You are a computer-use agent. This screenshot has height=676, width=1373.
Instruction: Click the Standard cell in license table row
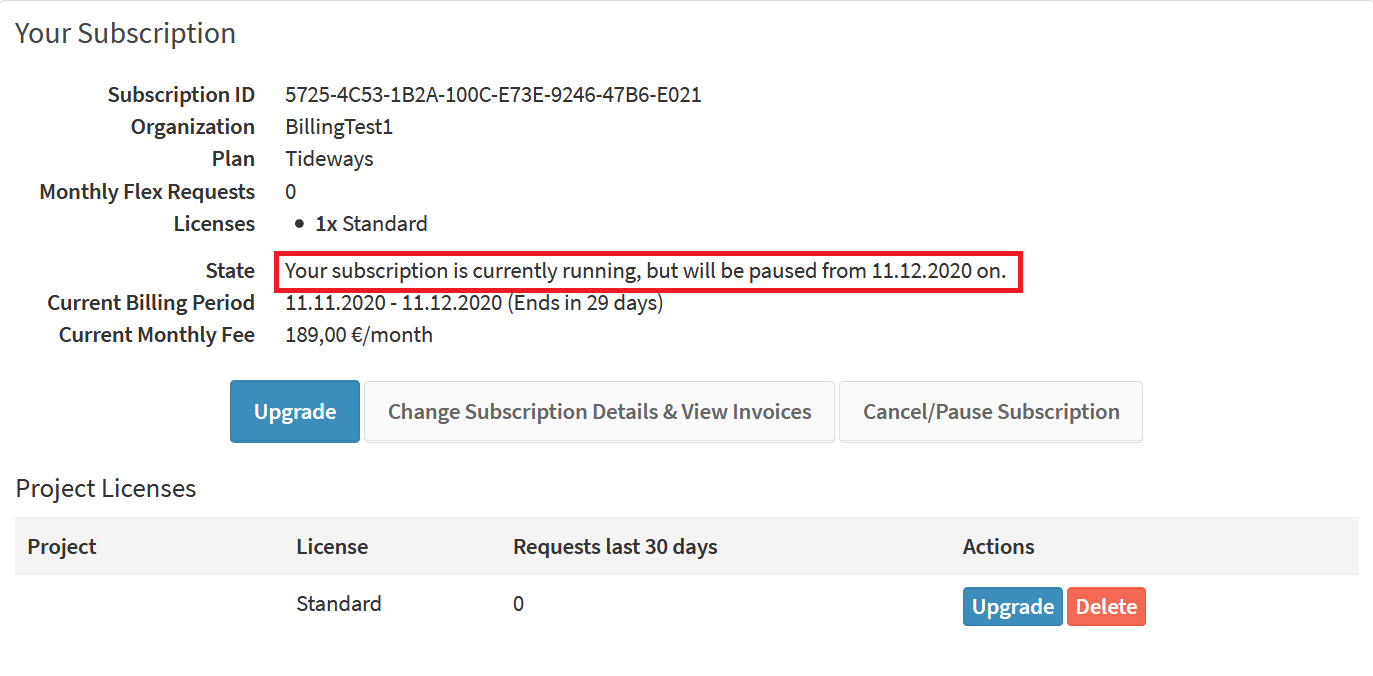click(339, 604)
